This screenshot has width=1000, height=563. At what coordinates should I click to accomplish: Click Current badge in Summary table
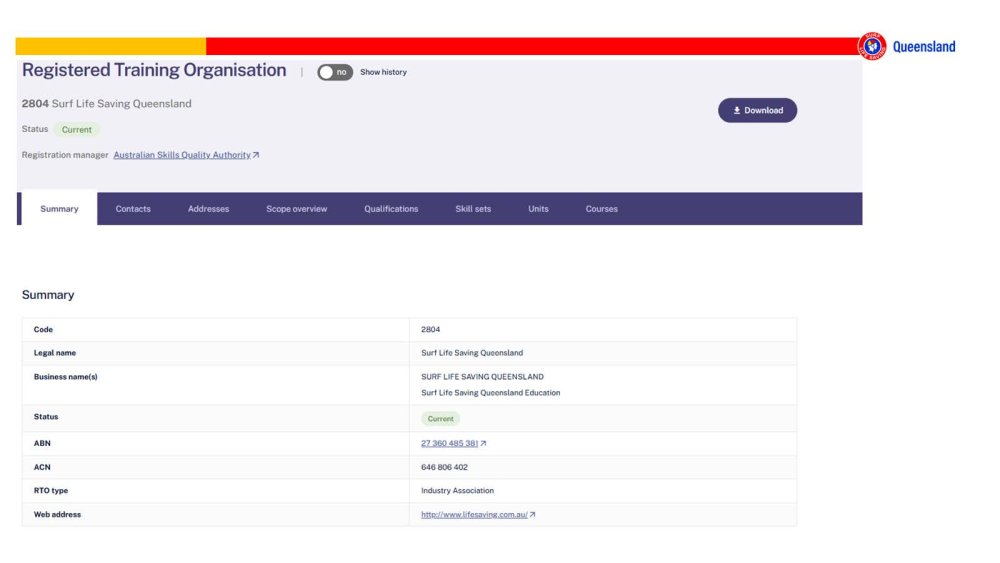pos(440,419)
